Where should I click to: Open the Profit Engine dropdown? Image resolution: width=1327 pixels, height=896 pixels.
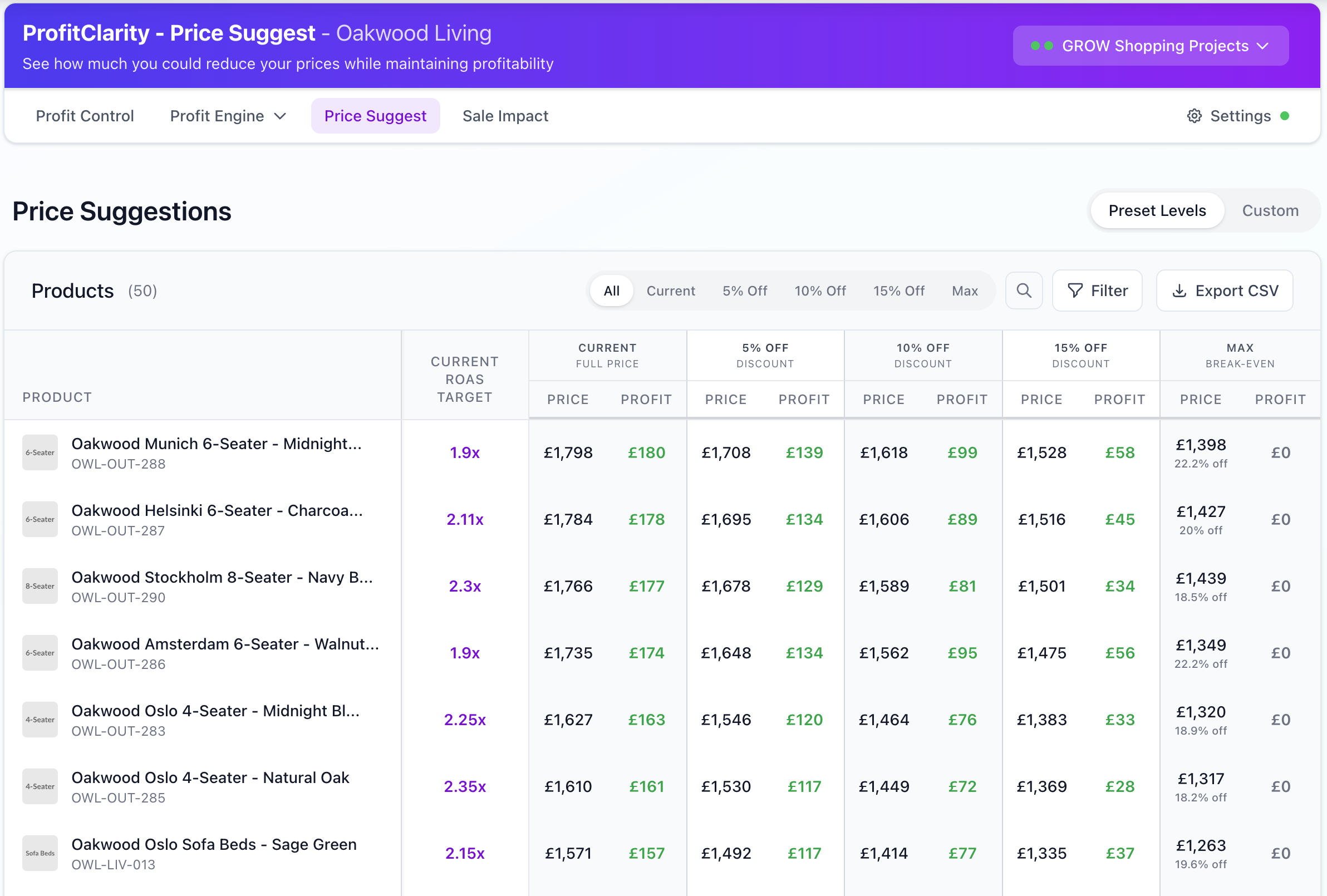[x=228, y=115]
